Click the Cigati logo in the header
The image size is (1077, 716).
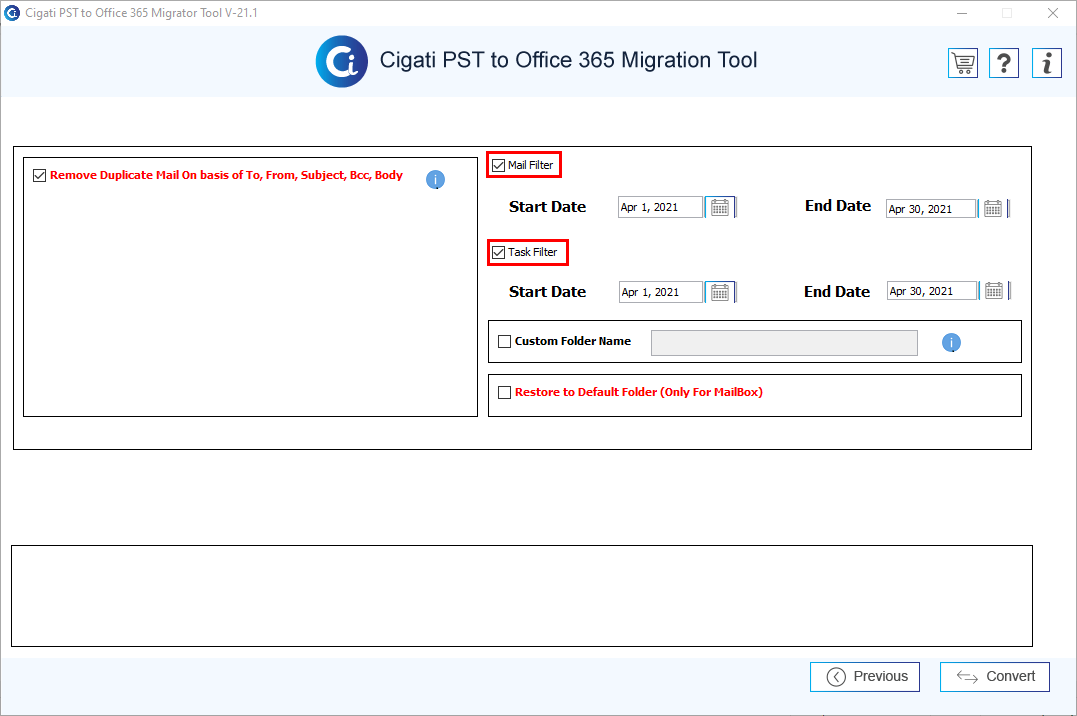coord(341,61)
